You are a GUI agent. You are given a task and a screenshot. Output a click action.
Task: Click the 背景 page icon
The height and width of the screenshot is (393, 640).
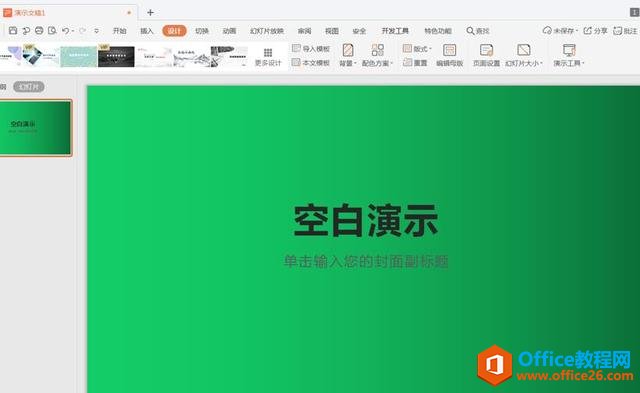(348, 50)
